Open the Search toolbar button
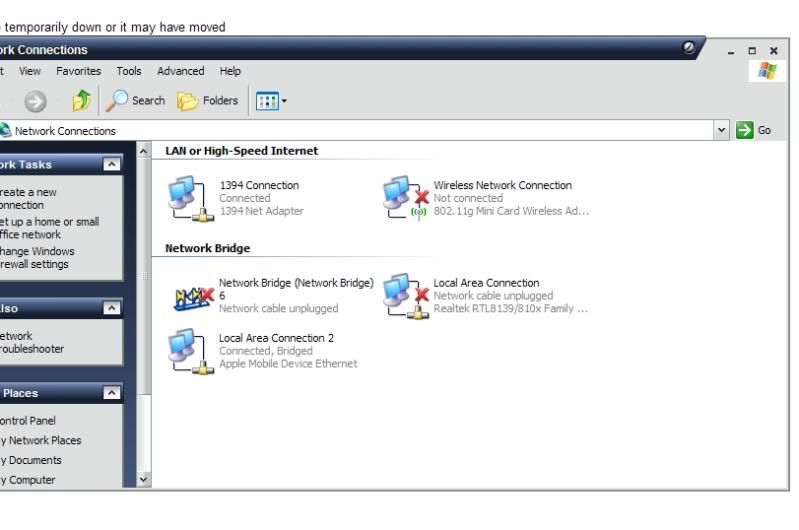Viewport: 799px width, 530px height. (x=136, y=100)
